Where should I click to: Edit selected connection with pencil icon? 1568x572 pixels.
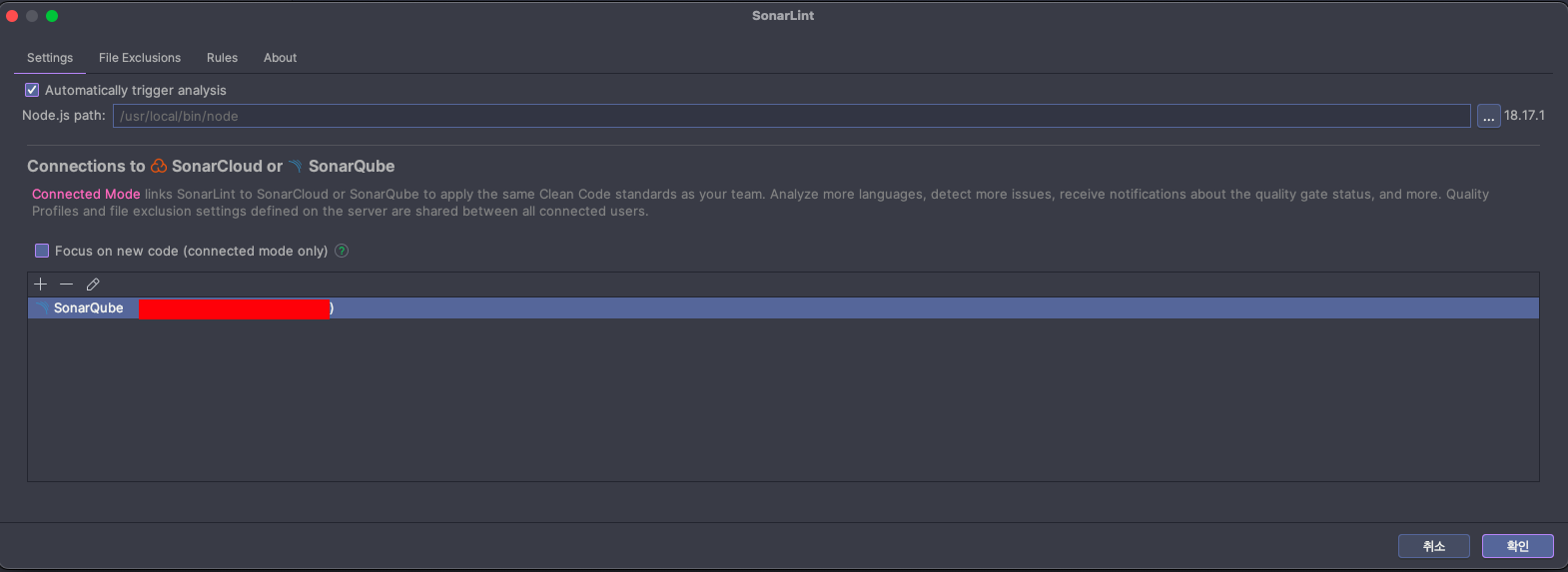click(93, 285)
